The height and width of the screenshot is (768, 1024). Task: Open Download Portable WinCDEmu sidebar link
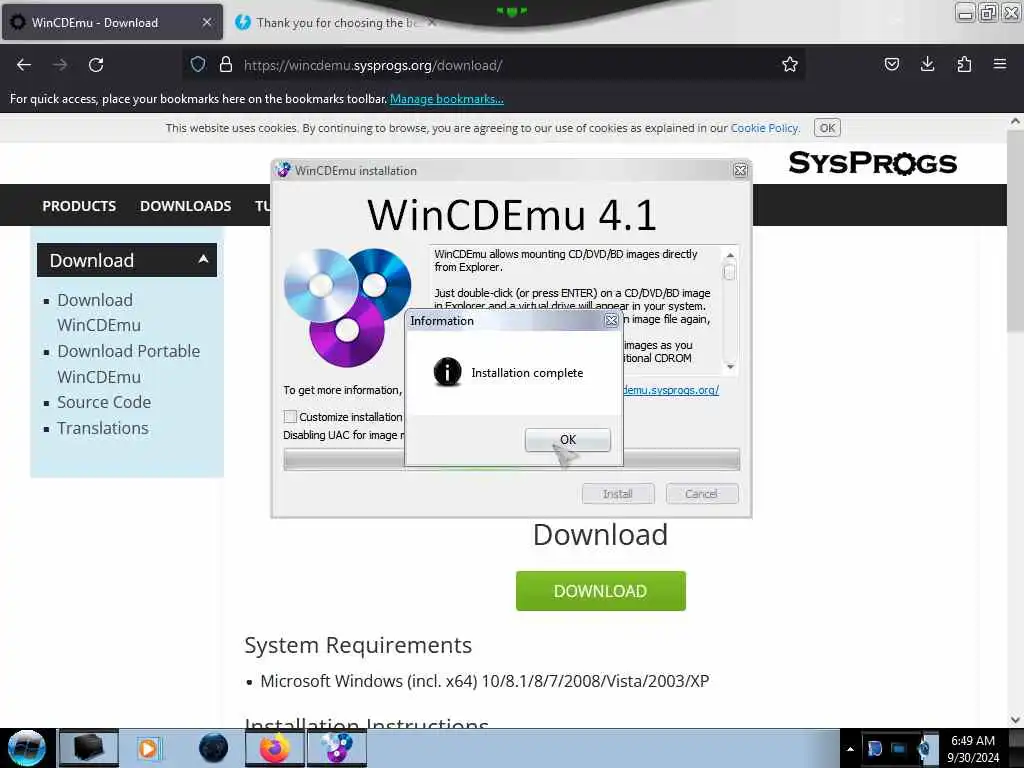[x=129, y=364]
